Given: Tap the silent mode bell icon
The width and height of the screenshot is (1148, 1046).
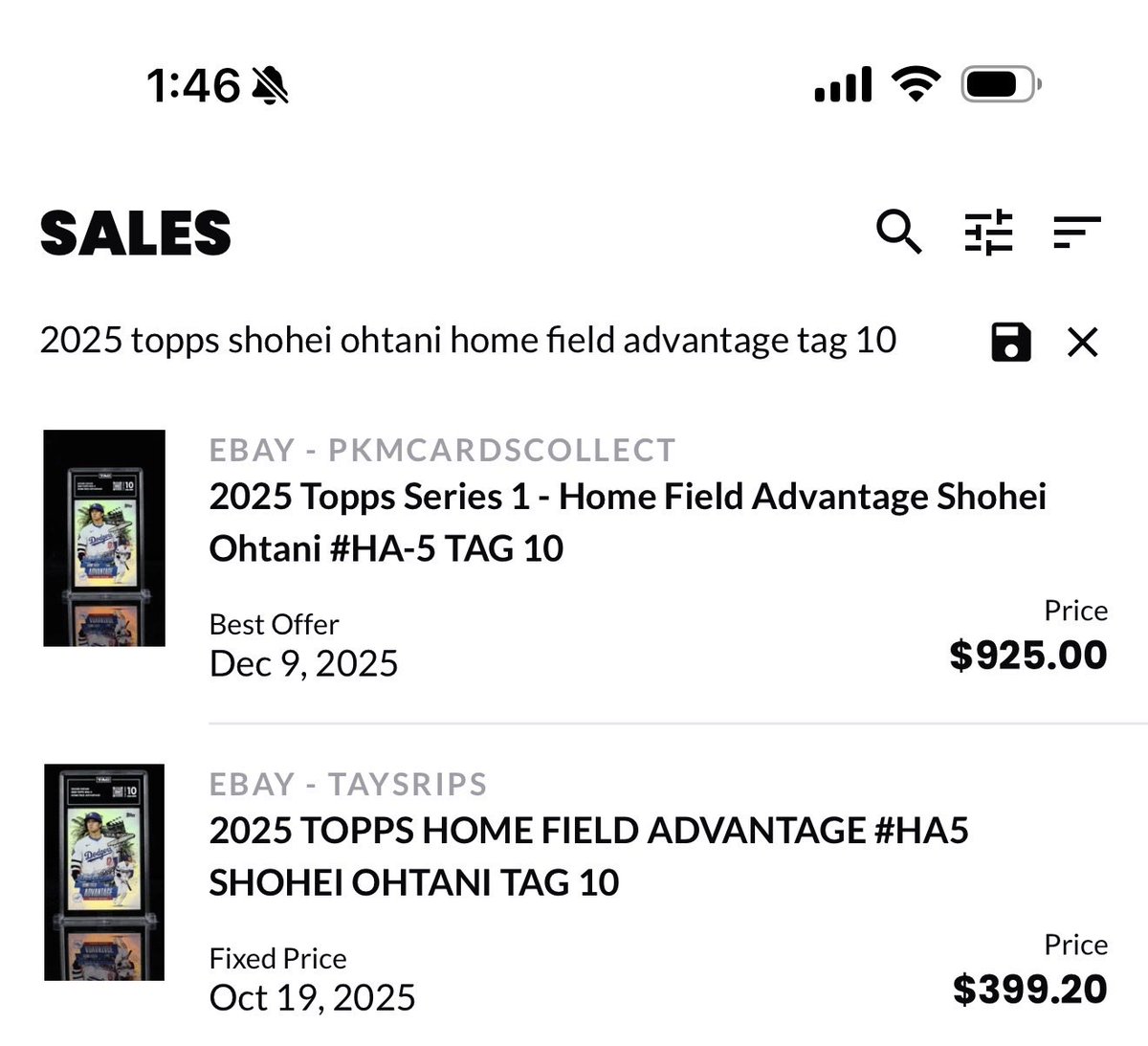Looking at the screenshot, I should (x=270, y=86).
